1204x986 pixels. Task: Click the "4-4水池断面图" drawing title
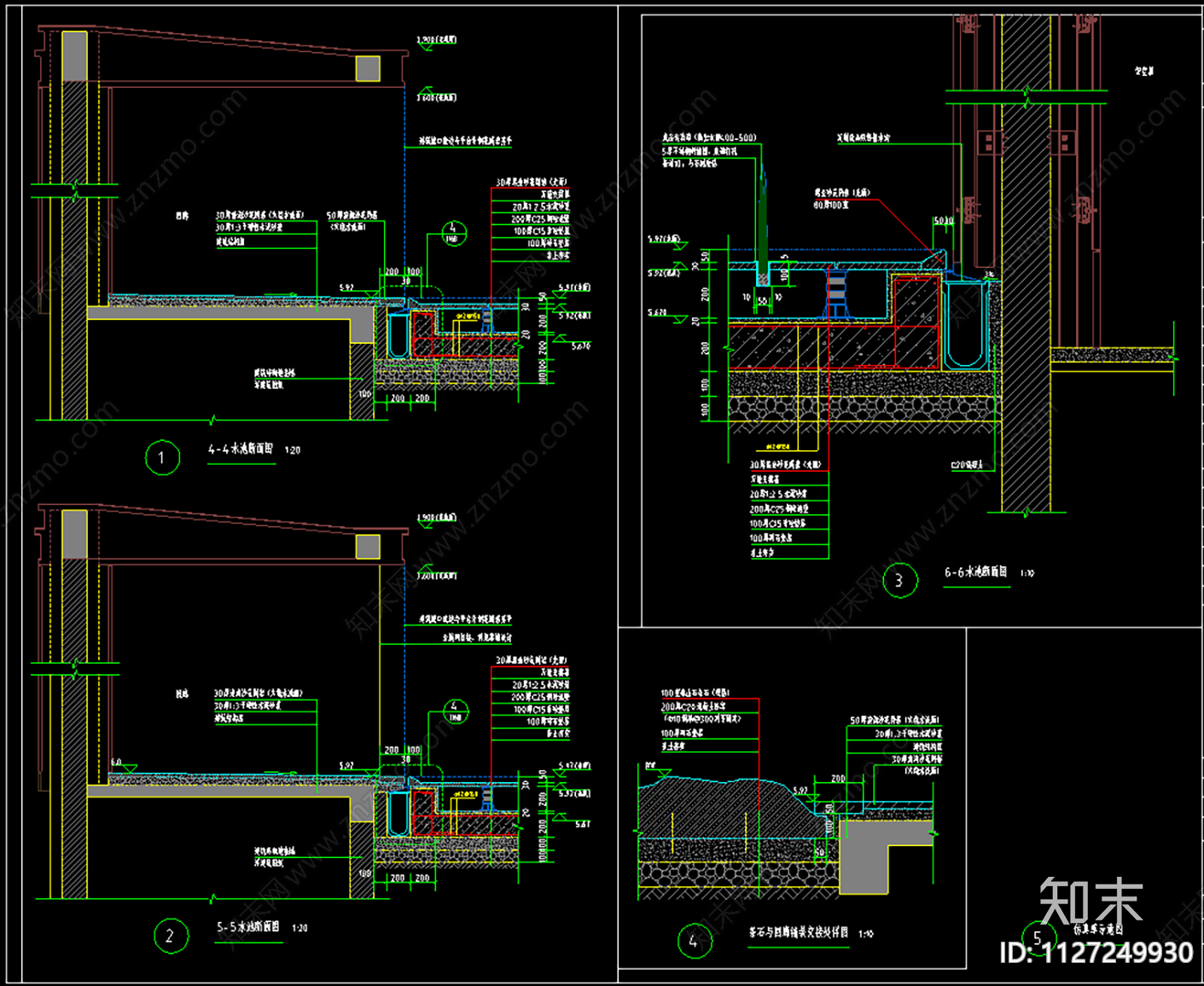point(241,449)
